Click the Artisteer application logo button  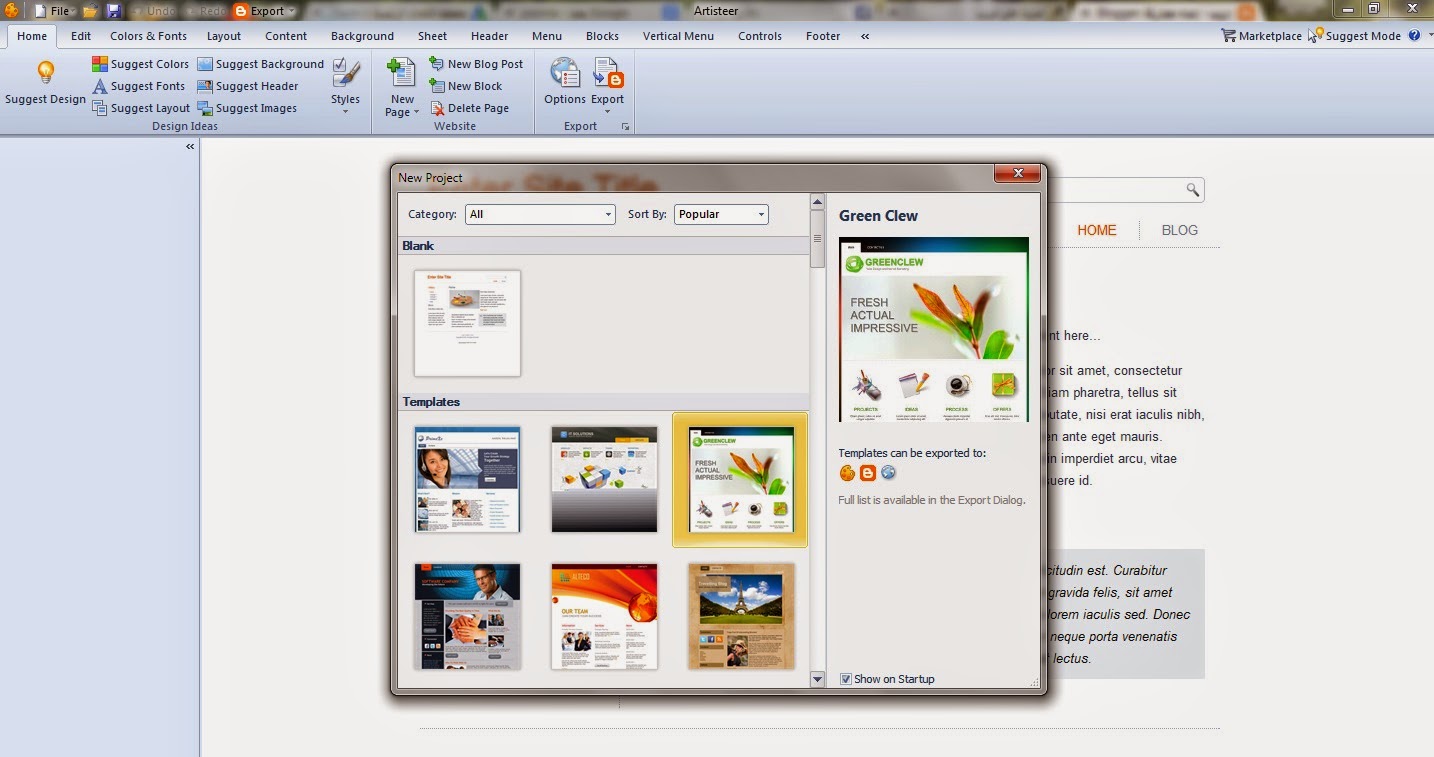point(11,10)
